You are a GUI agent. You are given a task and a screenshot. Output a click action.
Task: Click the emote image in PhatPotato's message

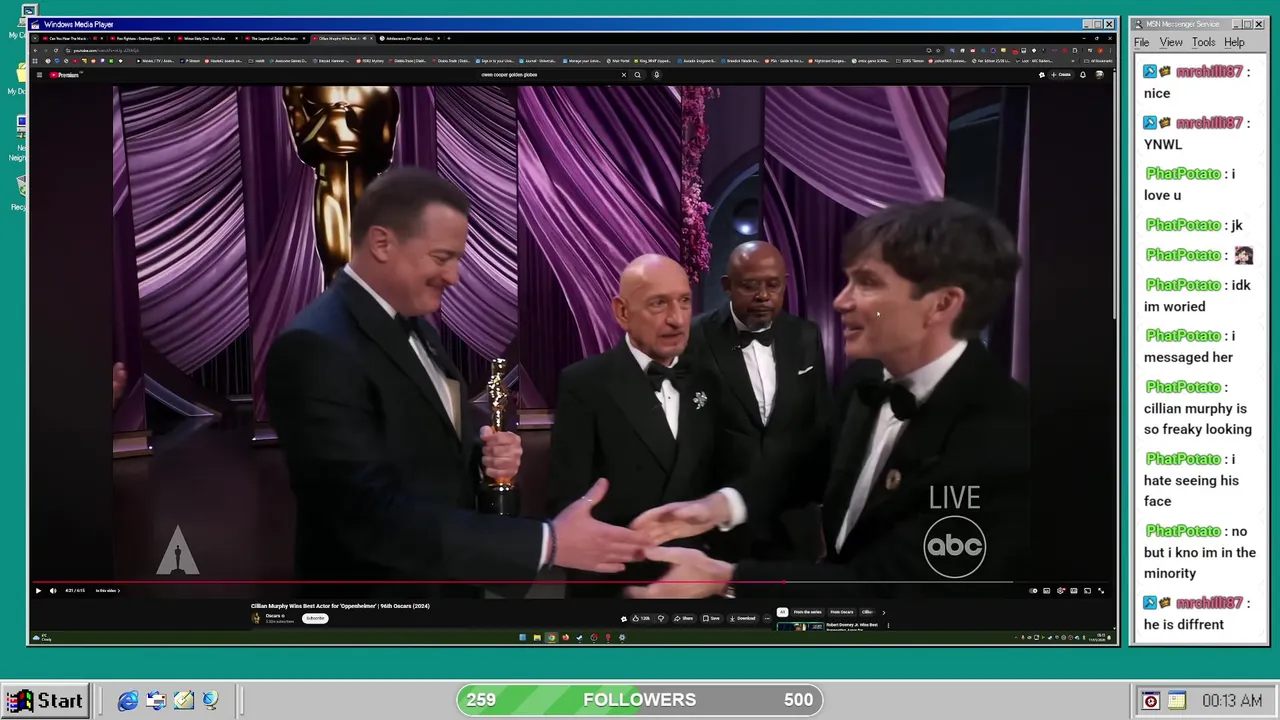tap(1243, 255)
